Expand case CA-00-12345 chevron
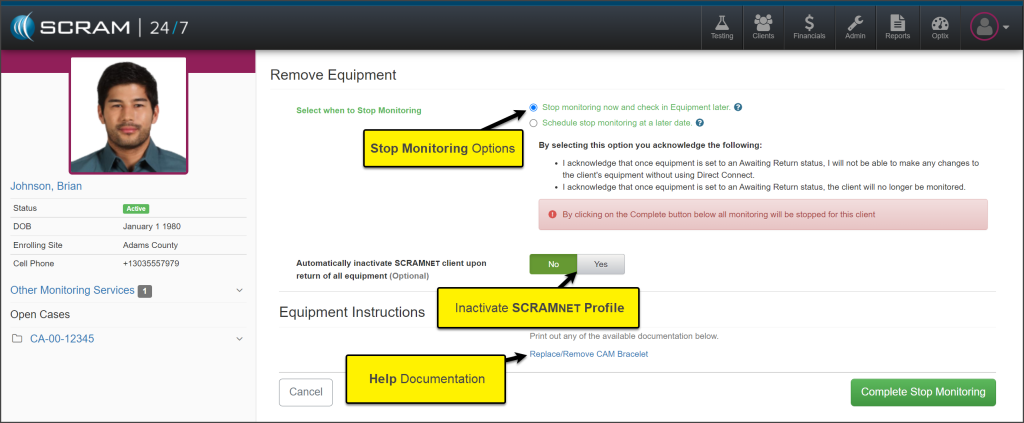The width and height of the screenshot is (1024, 423). (x=238, y=339)
